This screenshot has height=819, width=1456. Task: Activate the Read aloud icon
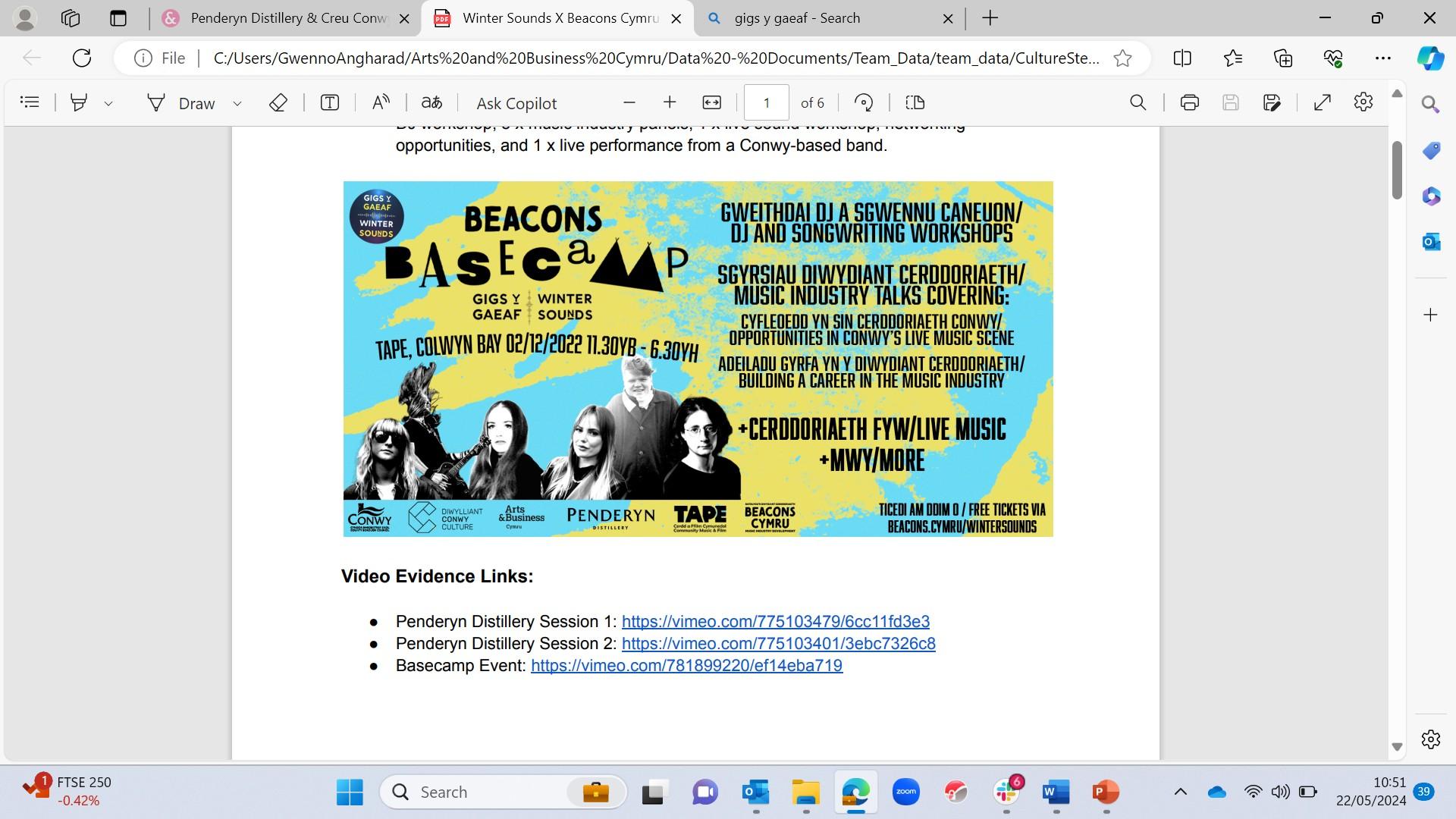pyautogui.click(x=381, y=102)
